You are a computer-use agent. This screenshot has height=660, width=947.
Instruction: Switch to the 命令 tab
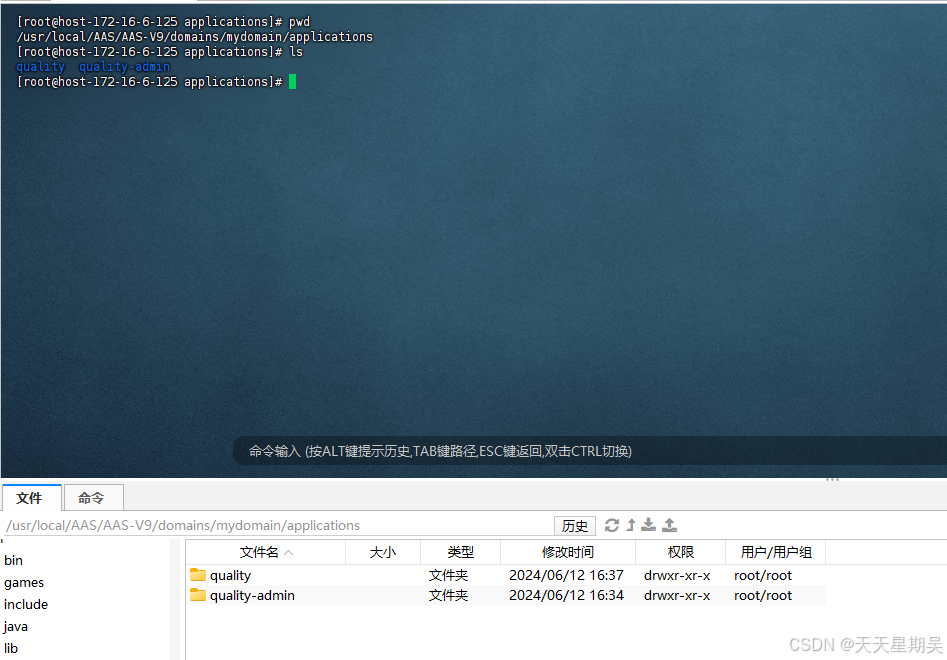click(x=93, y=497)
